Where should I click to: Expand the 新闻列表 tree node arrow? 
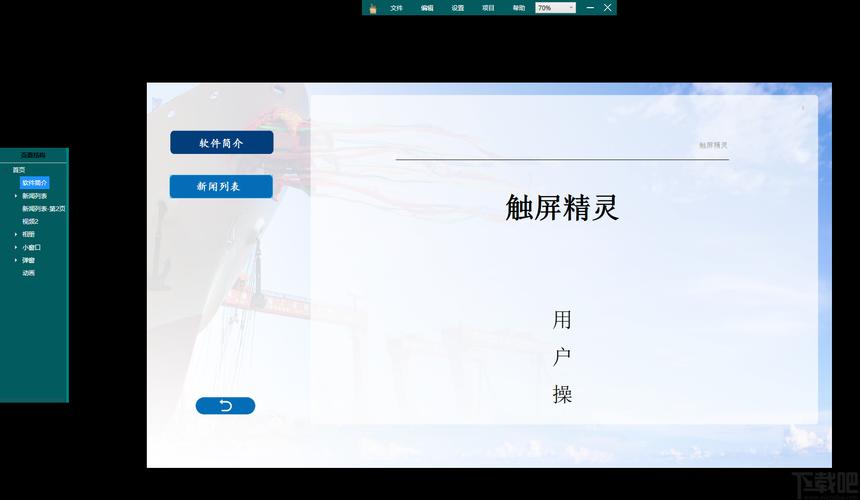pos(16,196)
